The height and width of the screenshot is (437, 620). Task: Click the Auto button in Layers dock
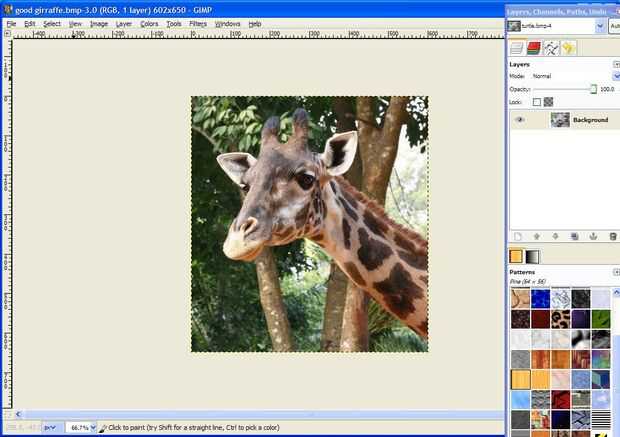614,26
